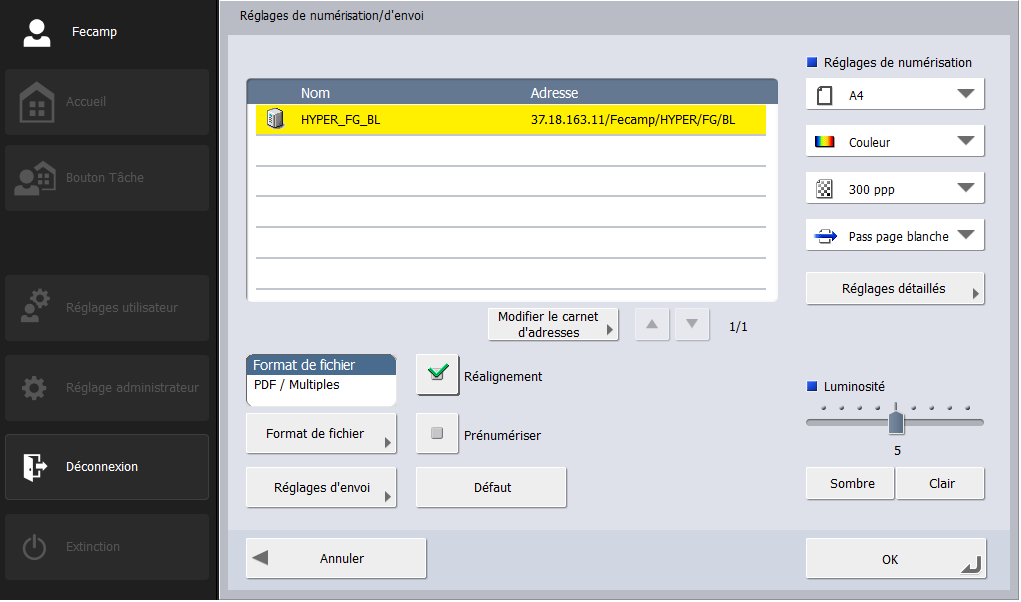Click the A4 paper size page icon
Image resolution: width=1021 pixels, height=602 pixels.
point(825,95)
